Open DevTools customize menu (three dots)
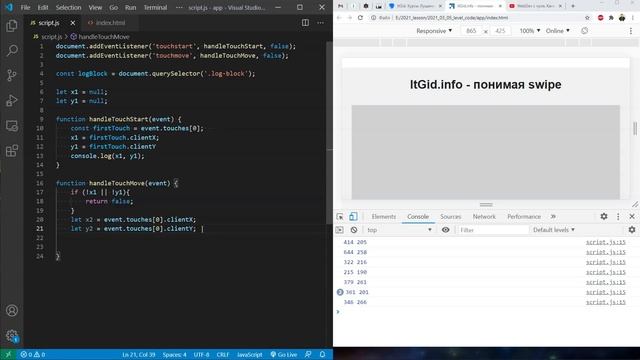The width and height of the screenshot is (640, 360). click(618, 217)
